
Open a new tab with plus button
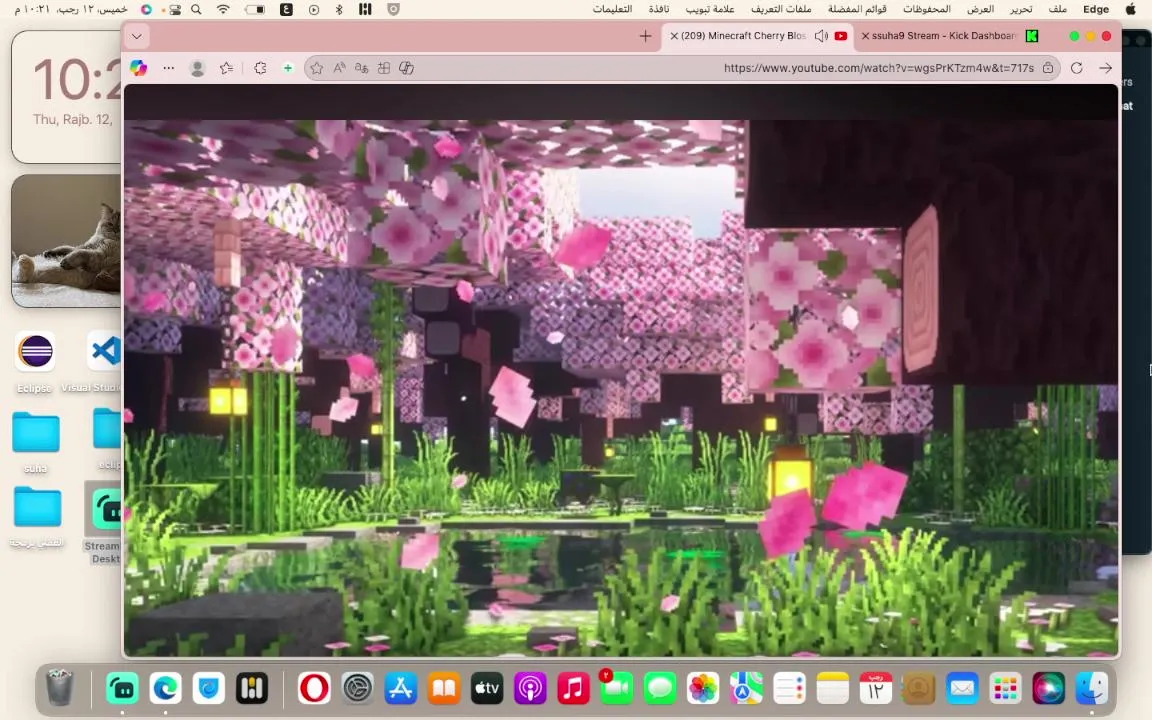click(645, 36)
